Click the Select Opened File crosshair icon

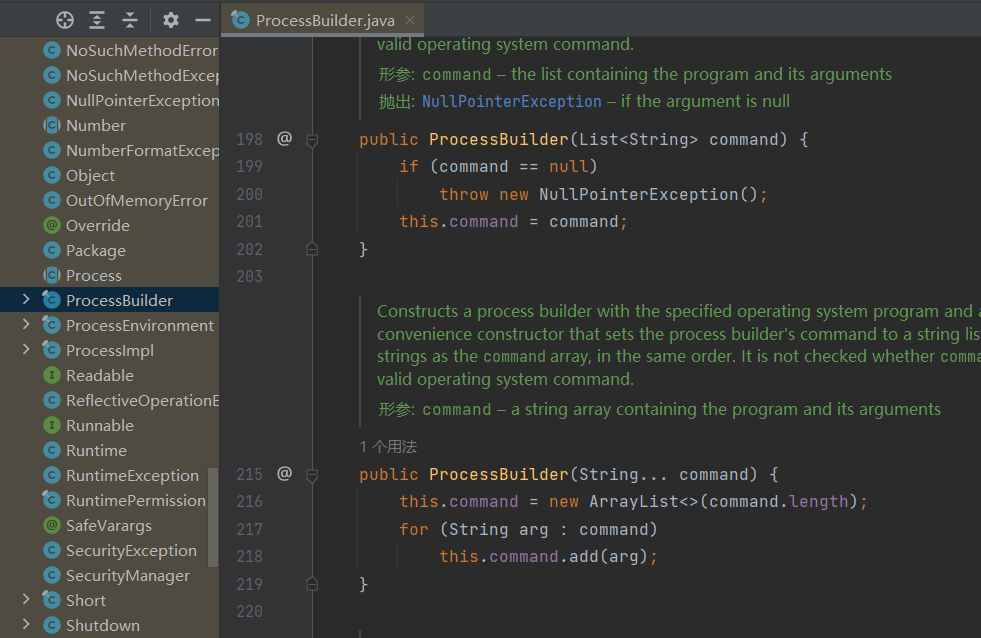point(65,20)
